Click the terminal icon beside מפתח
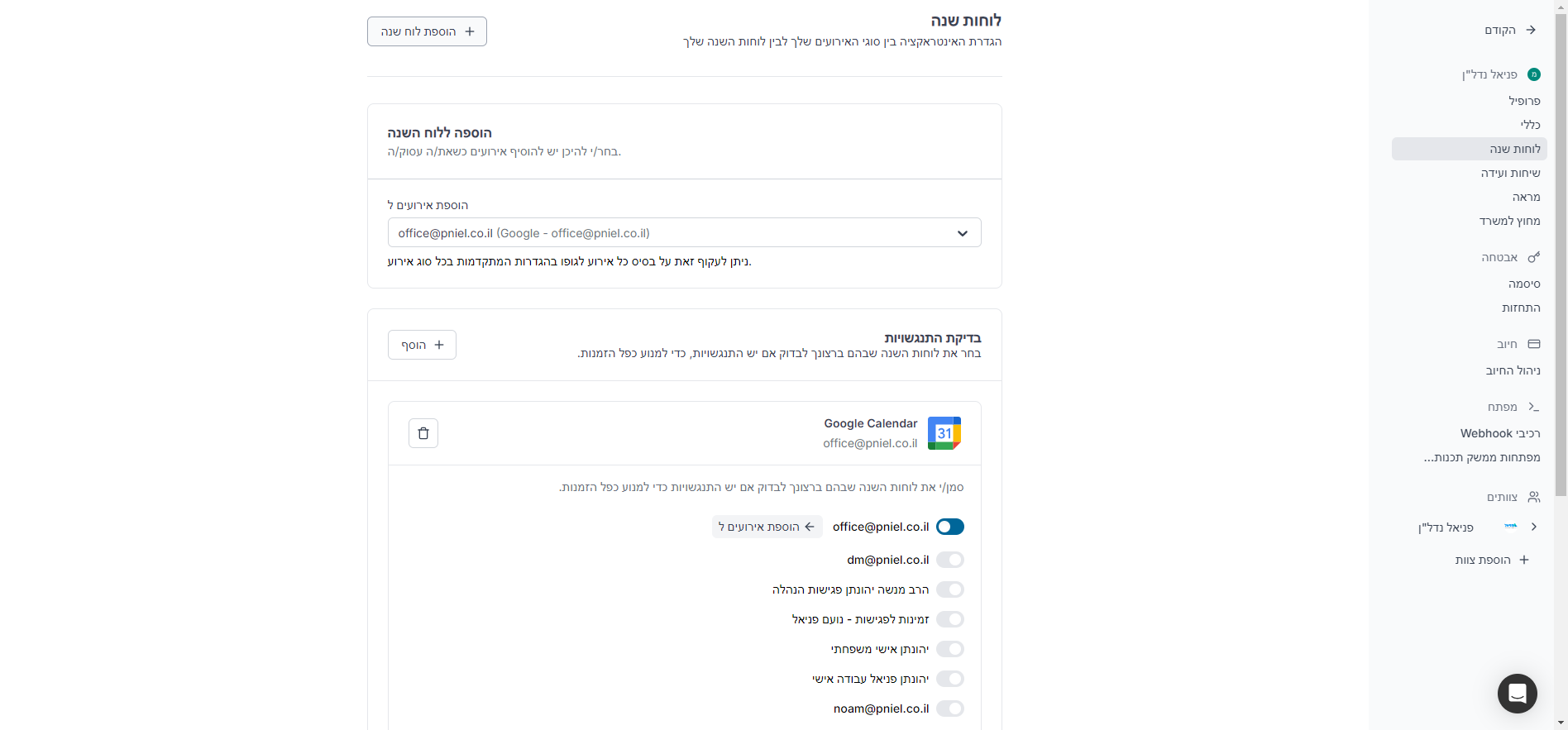 click(1534, 407)
